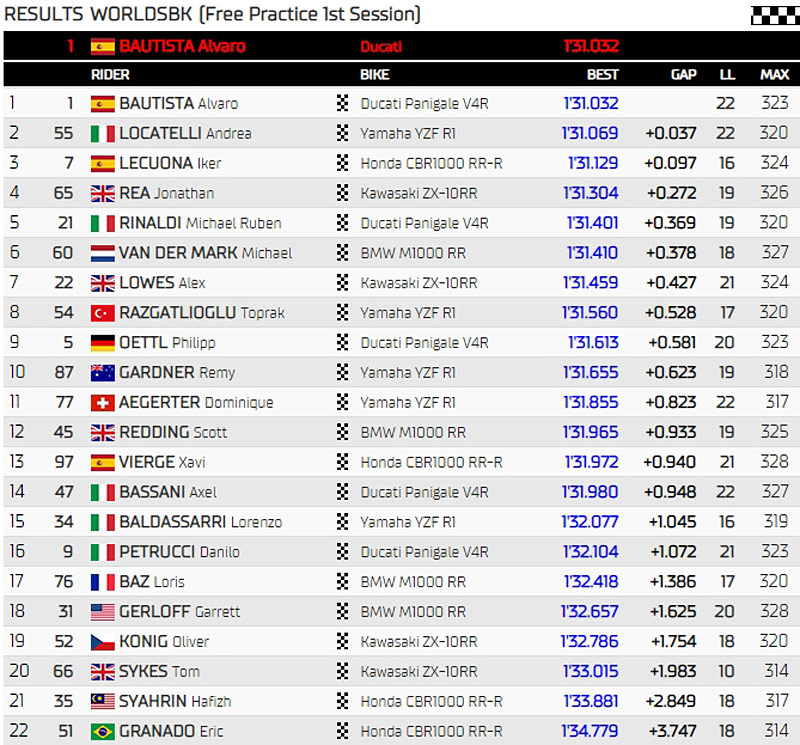Click the Dutch flag next to VAN DER MARK

click(x=102, y=253)
